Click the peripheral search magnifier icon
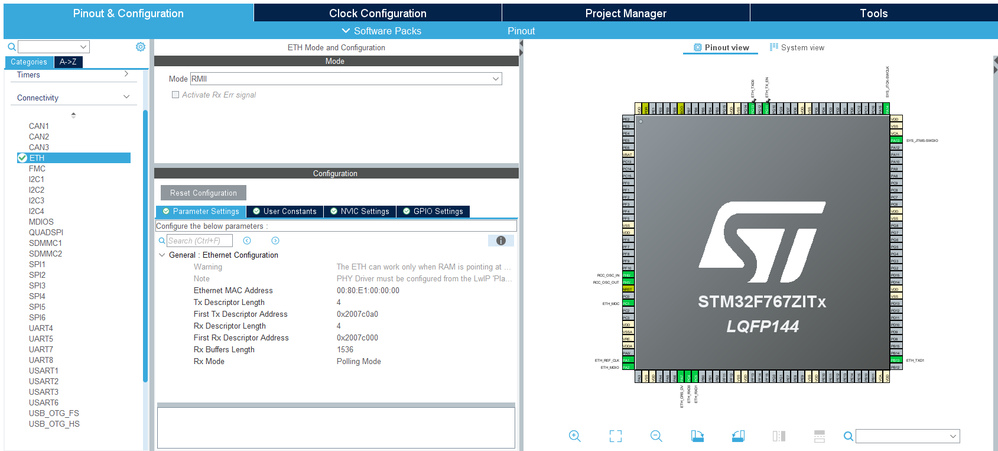Image resolution: width=998 pixels, height=451 pixels. click(x=11, y=47)
